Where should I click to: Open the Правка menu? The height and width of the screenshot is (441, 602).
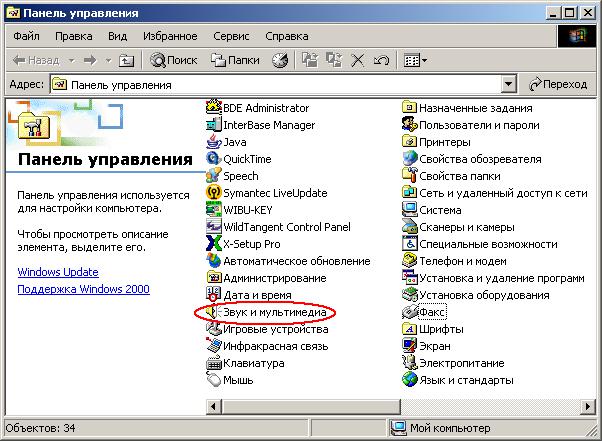pyautogui.click(x=74, y=36)
